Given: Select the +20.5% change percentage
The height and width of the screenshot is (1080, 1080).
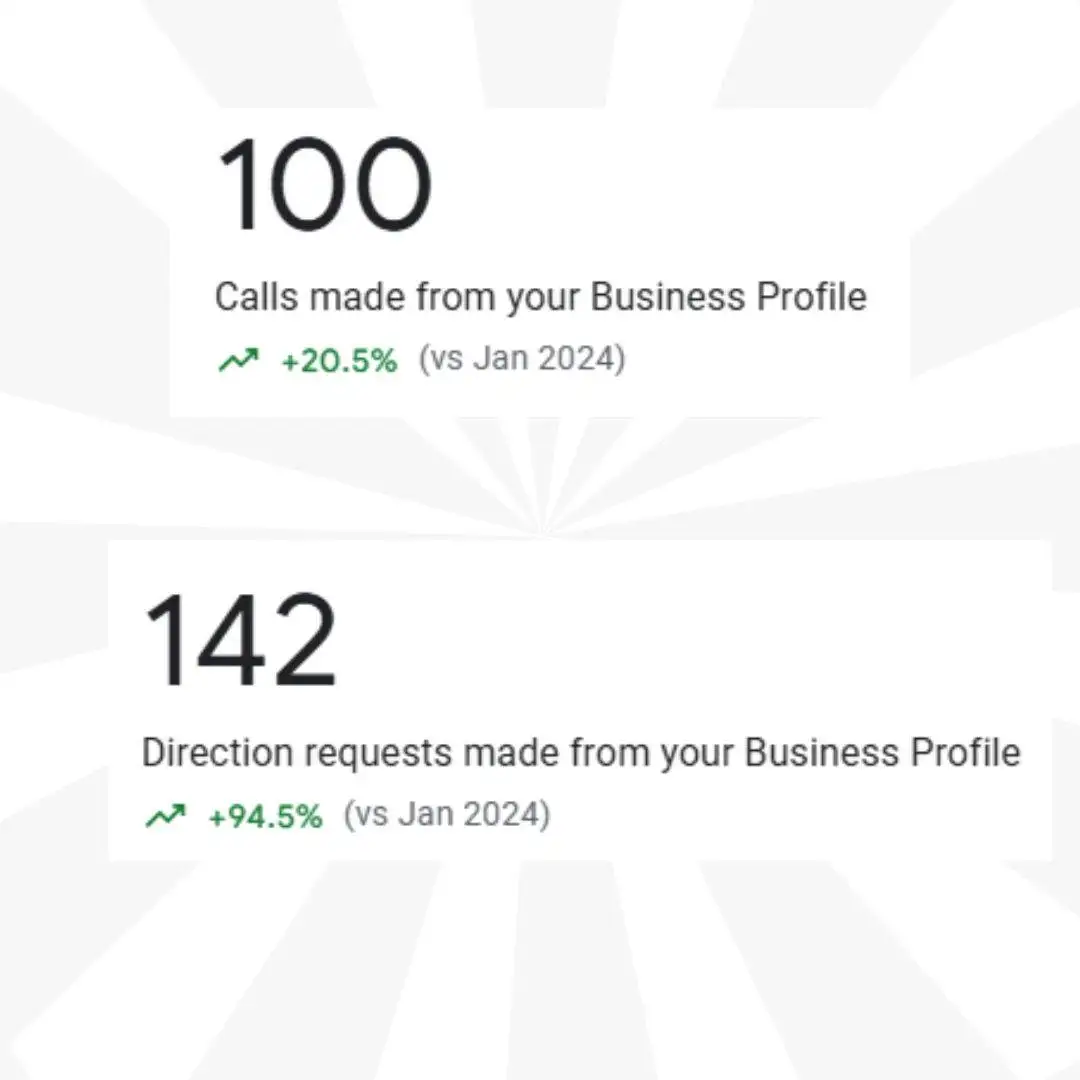Looking at the screenshot, I should 339,361.
